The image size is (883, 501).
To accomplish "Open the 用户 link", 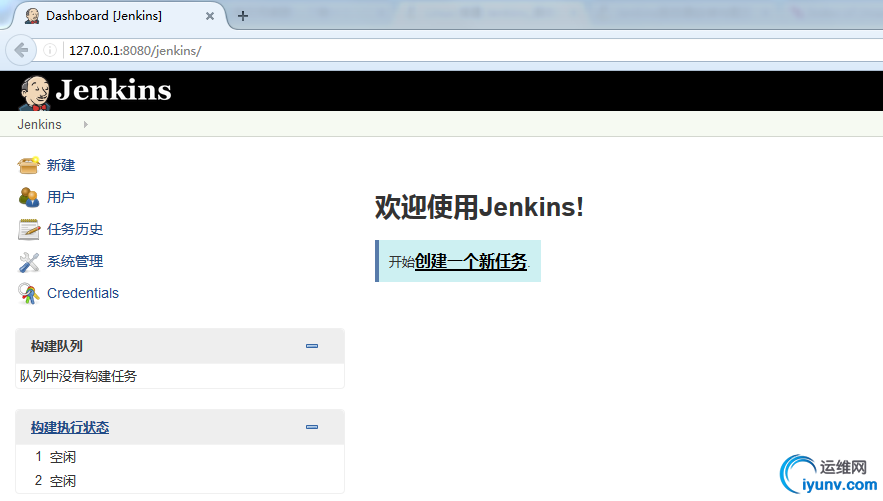I will point(61,197).
